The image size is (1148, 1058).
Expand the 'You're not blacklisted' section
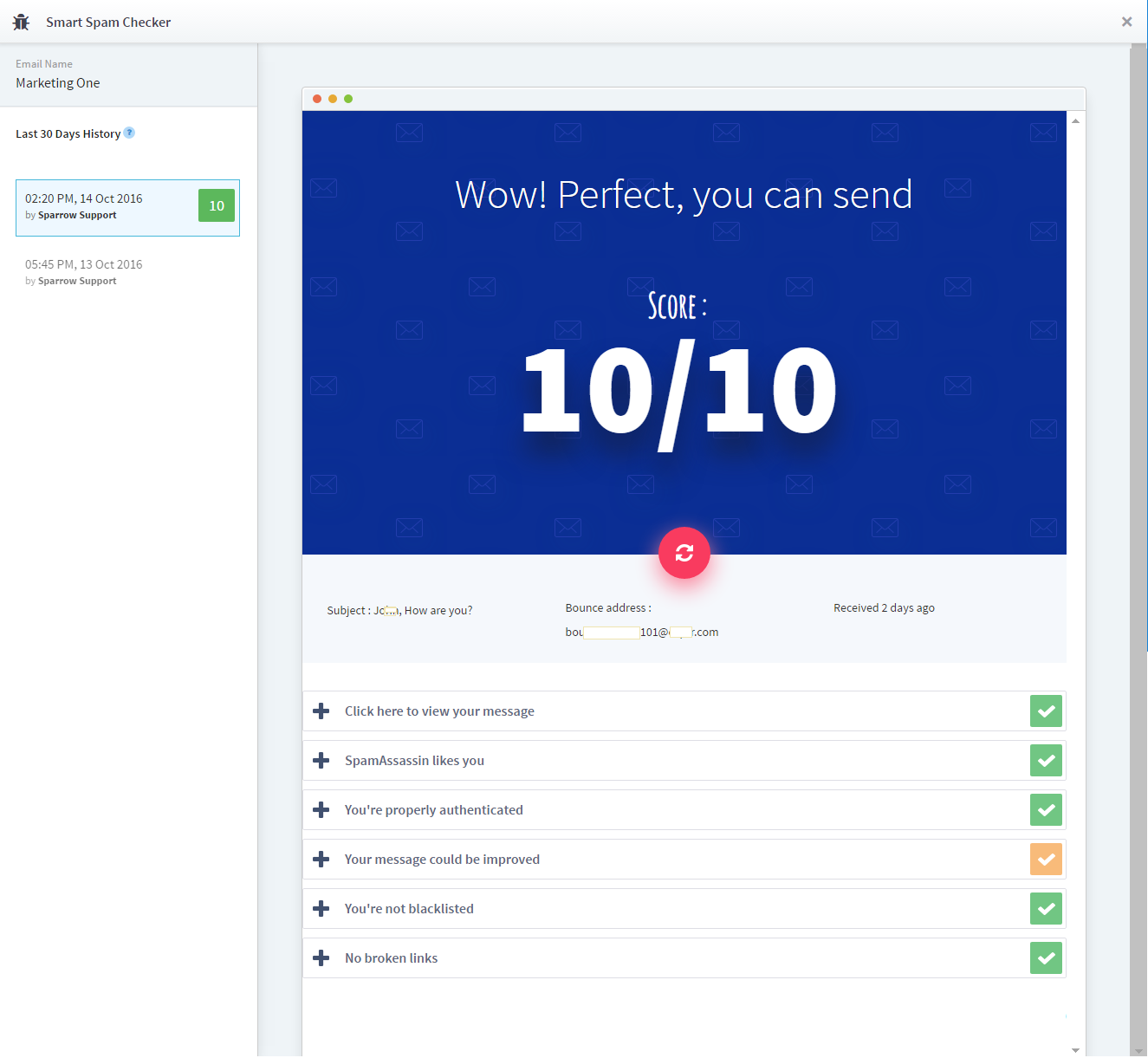(321, 909)
